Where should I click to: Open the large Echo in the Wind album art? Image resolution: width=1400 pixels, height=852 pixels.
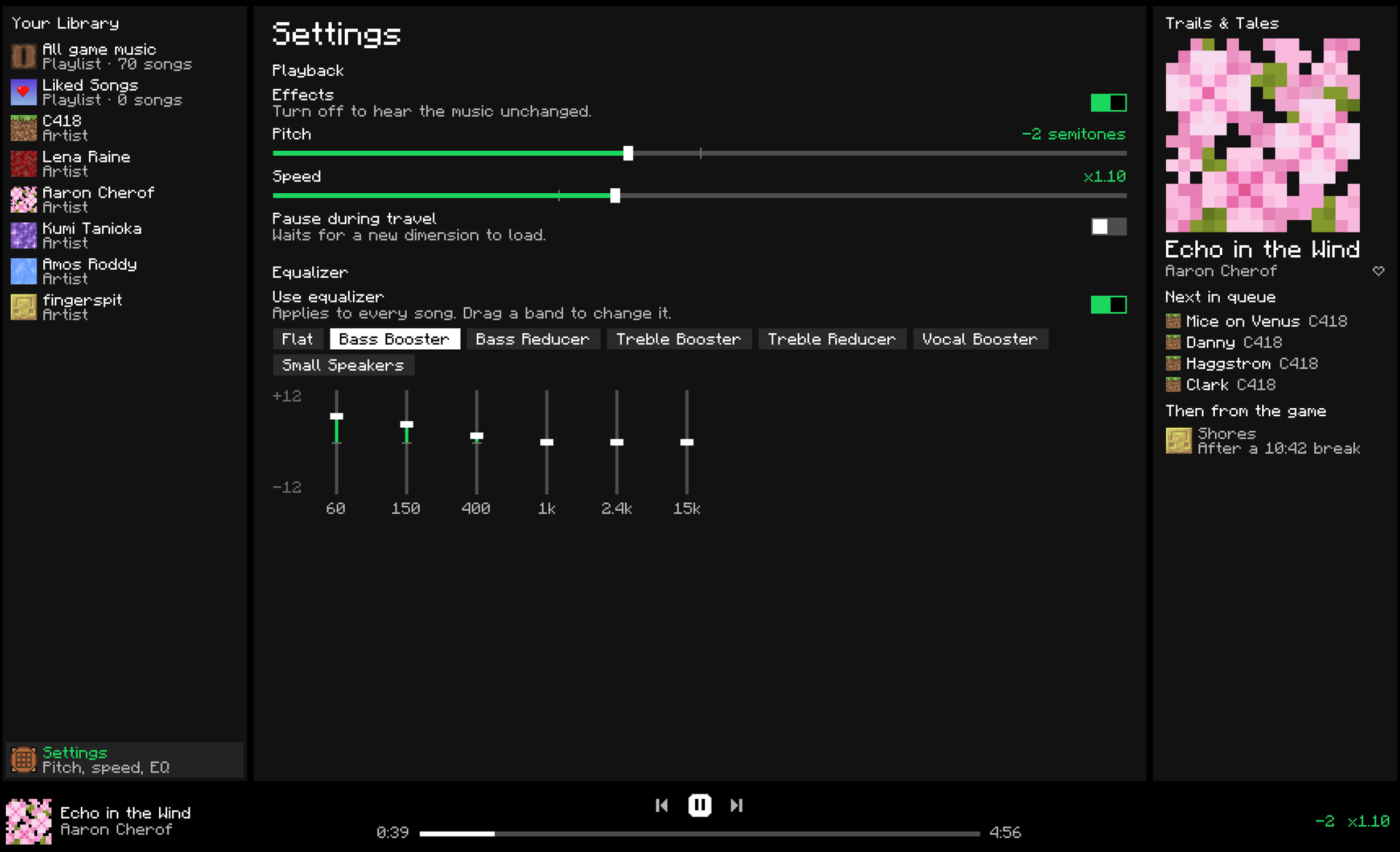pos(1262,135)
